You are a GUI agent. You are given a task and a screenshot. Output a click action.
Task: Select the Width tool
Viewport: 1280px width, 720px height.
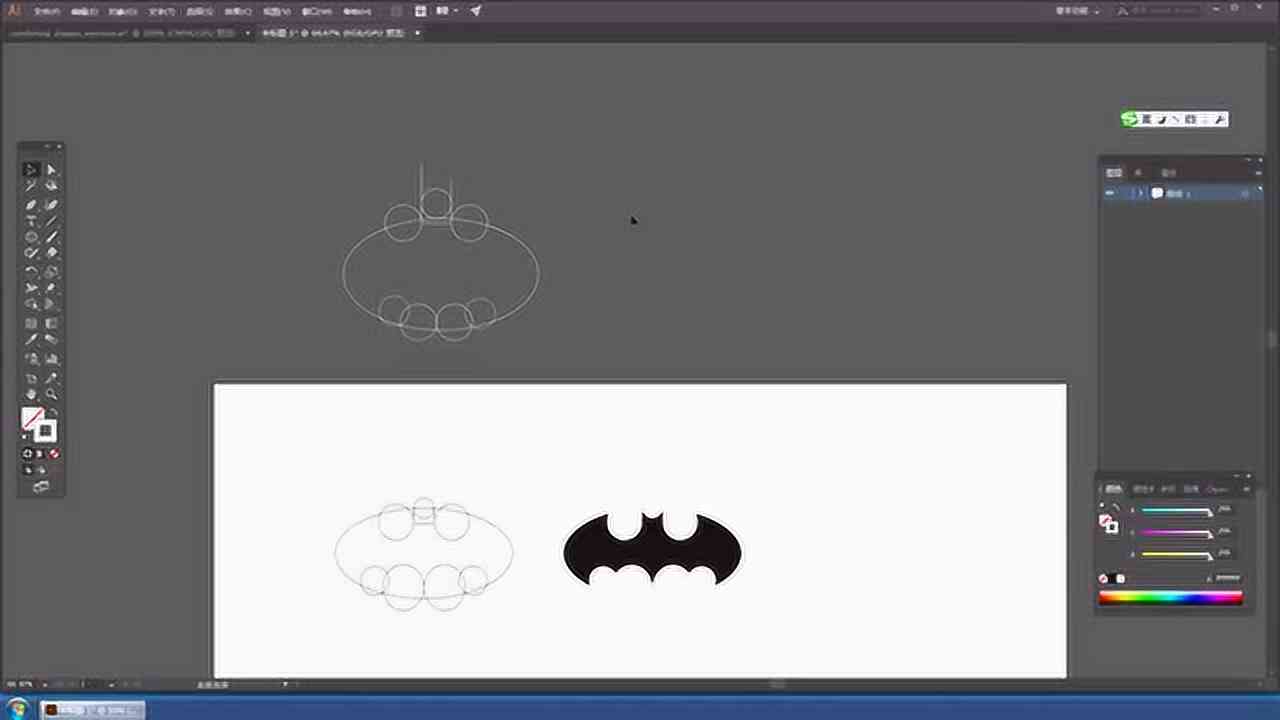click(x=31, y=288)
